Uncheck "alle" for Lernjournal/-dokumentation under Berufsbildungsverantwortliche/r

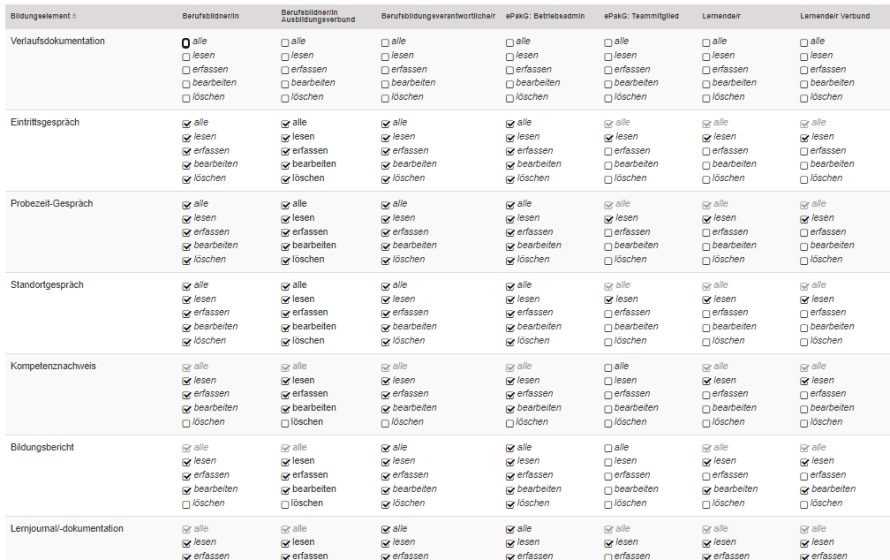coord(385,530)
